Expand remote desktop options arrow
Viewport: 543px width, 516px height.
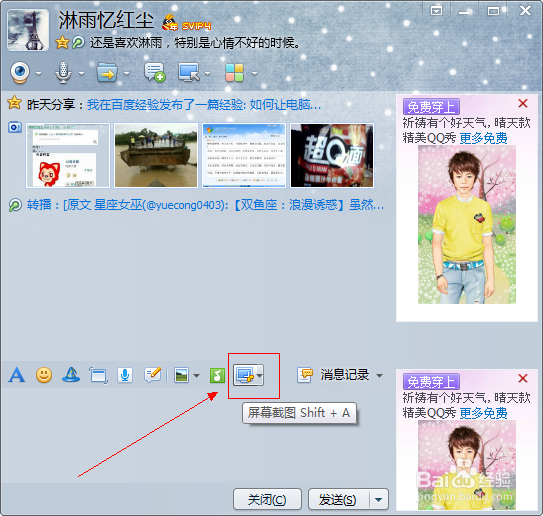[207, 73]
